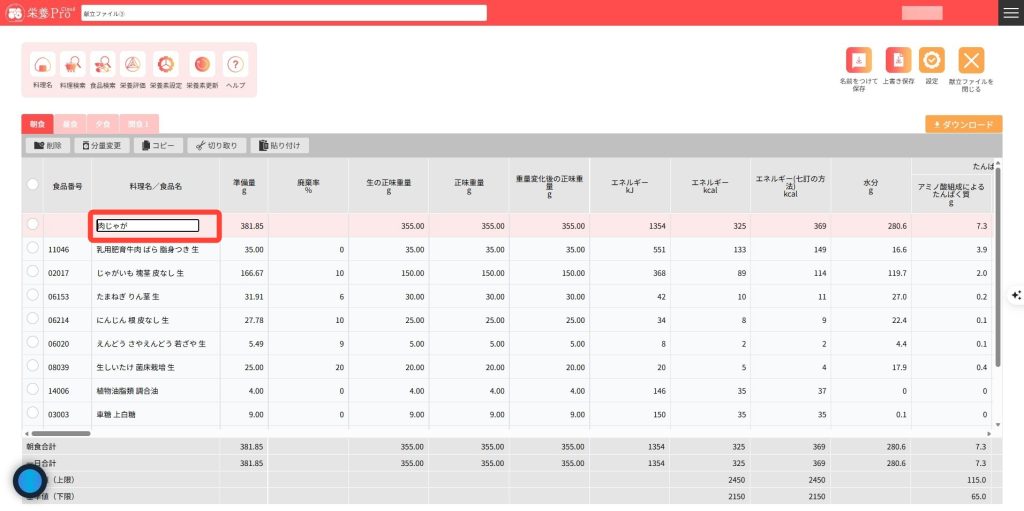Click the 分量変更 button
The width and height of the screenshot is (1024, 511).
tap(101, 146)
